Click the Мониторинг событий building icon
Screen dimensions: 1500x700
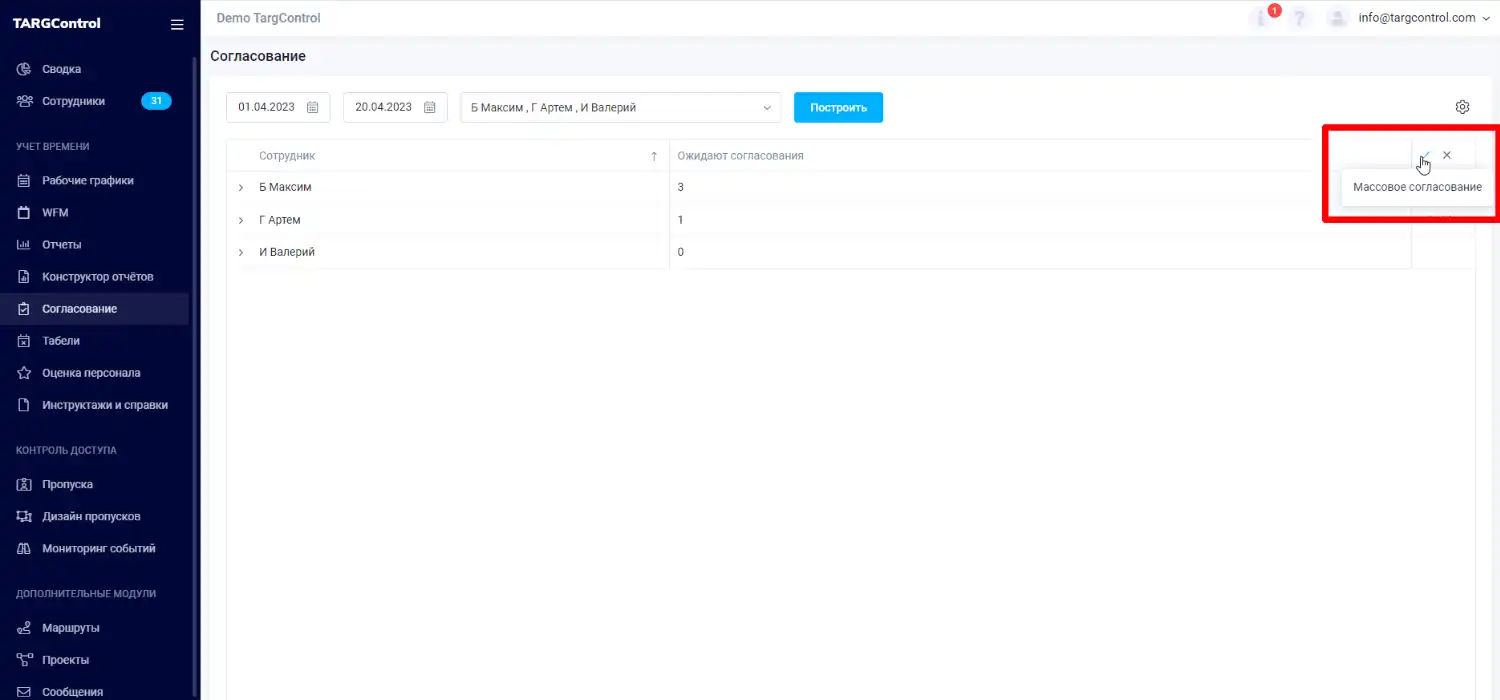pyautogui.click(x=24, y=549)
